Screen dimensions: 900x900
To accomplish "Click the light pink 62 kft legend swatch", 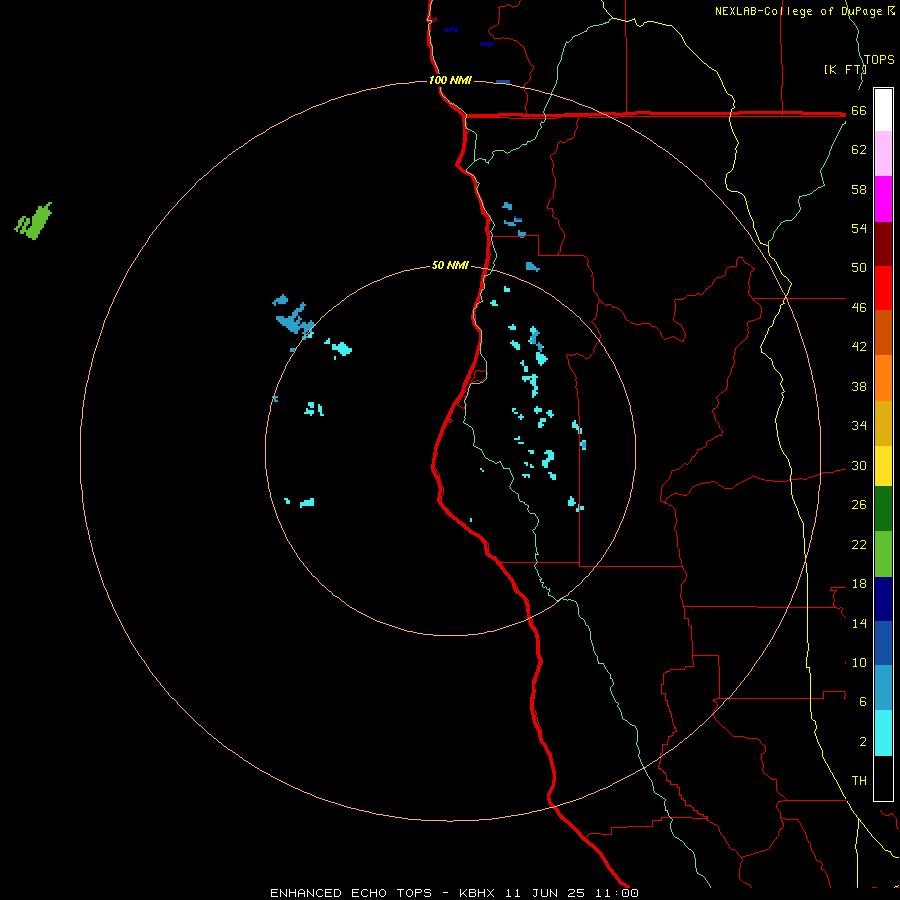I will point(883,154).
